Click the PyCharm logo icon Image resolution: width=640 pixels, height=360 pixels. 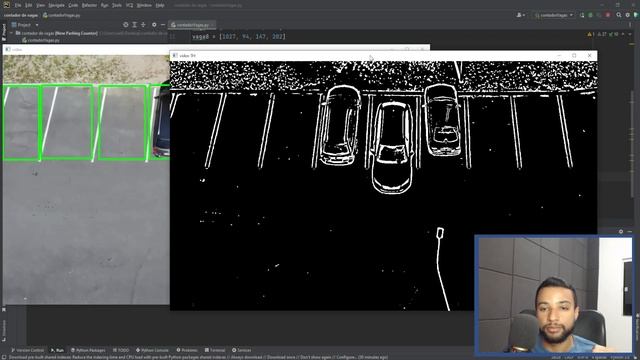click(x=6, y=5)
